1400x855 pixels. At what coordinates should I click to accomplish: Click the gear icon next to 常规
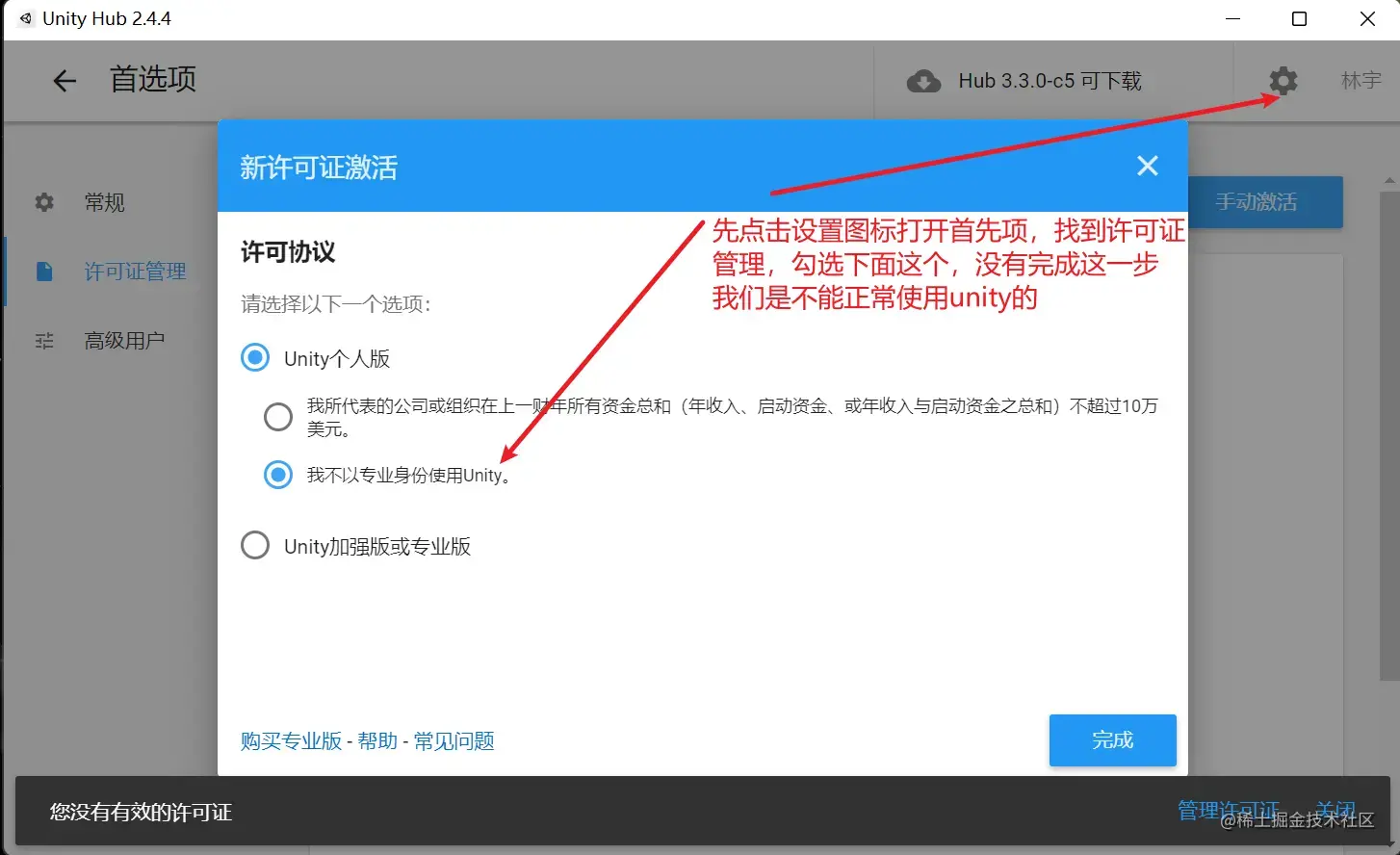[44, 202]
